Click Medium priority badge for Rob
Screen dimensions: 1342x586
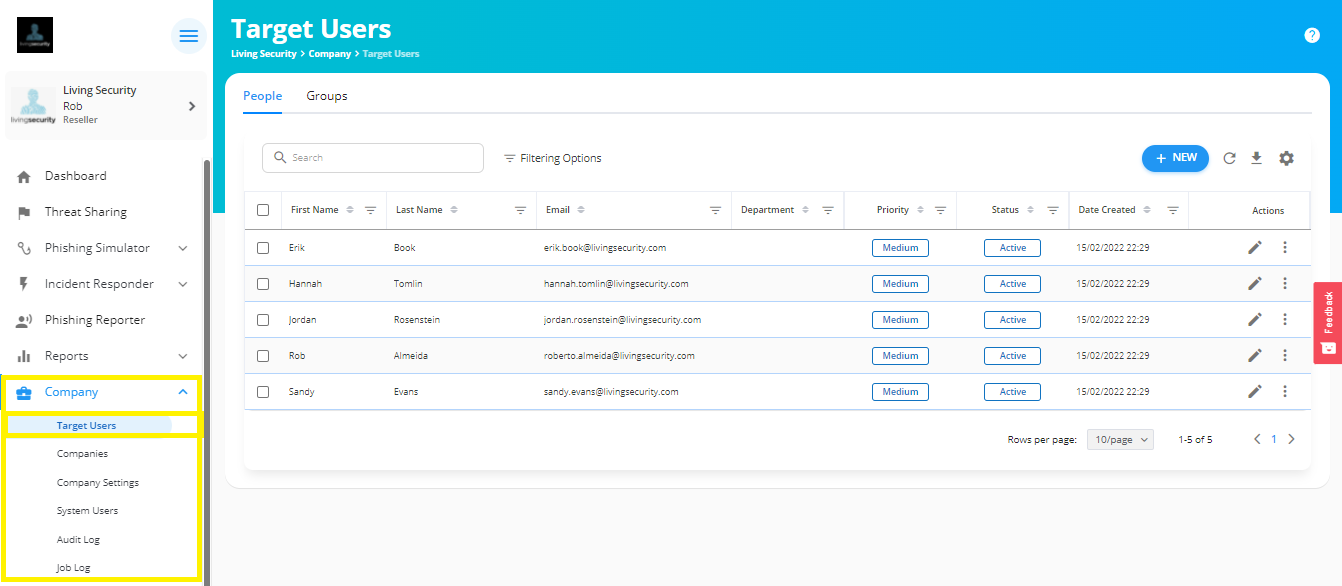coord(900,356)
